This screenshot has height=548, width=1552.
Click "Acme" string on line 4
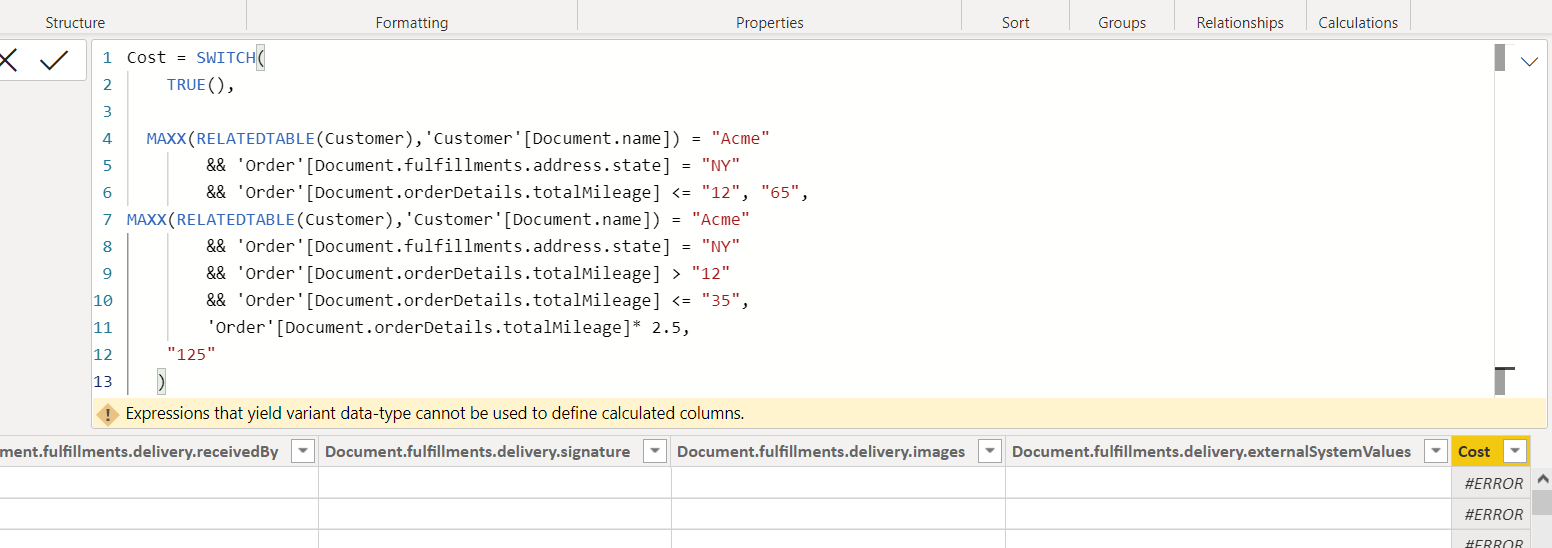pos(740,139)
